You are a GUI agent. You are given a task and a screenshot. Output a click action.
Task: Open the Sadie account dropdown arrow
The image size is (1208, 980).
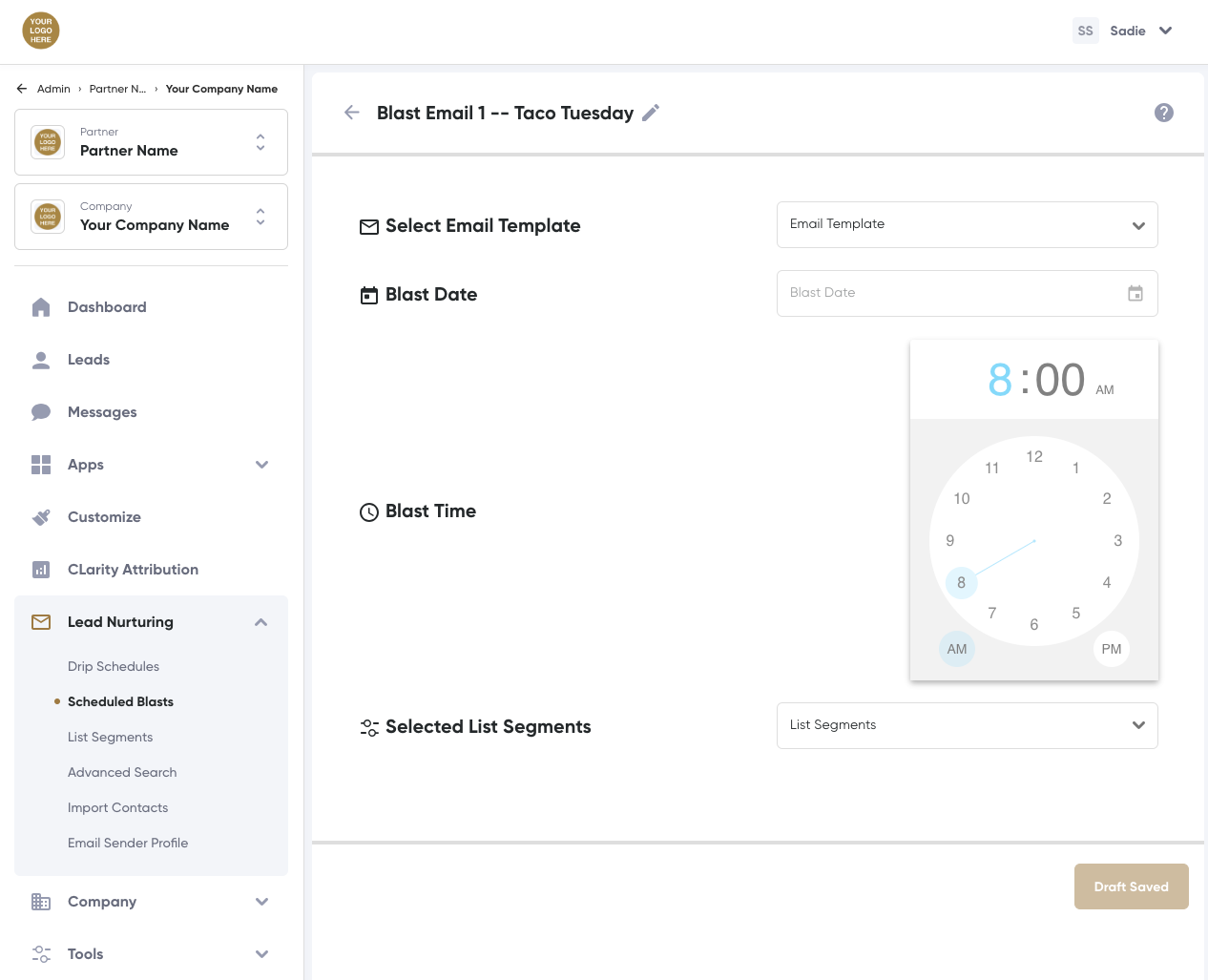point(1165,31)
